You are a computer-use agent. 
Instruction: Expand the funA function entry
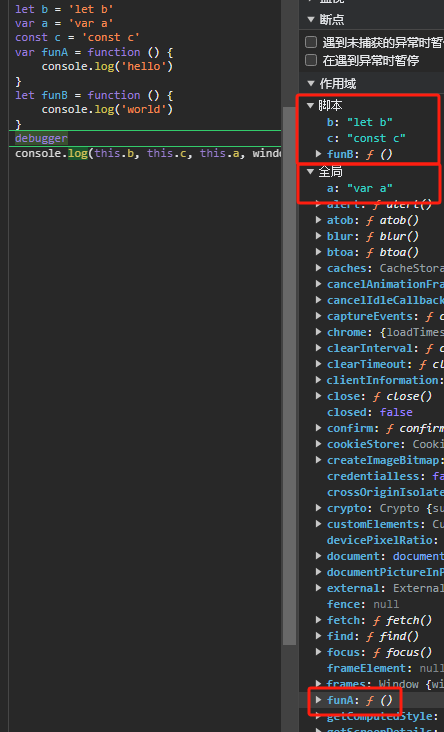[x=318, y=700]
